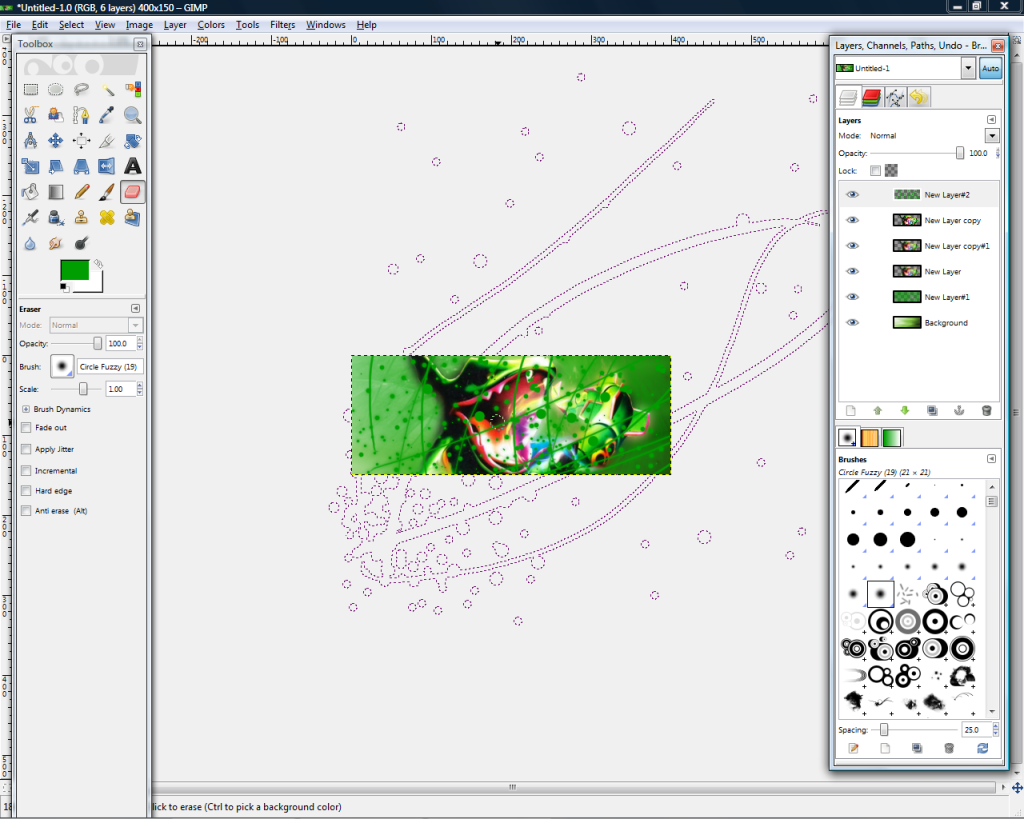
Task: Click the green foreground color swatch
Action: (74, 270)
